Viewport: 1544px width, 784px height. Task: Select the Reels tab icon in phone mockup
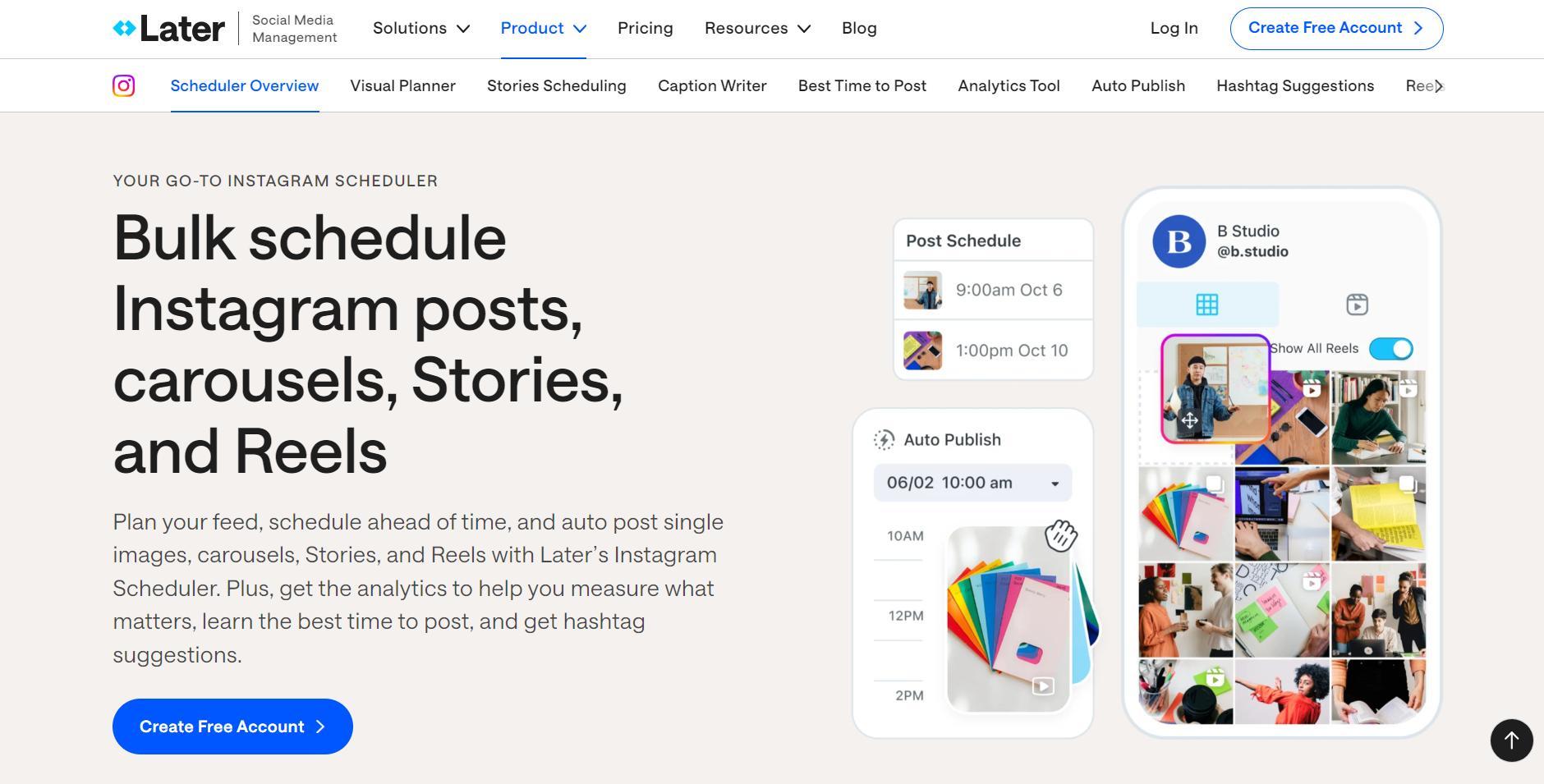[1357, 305]
